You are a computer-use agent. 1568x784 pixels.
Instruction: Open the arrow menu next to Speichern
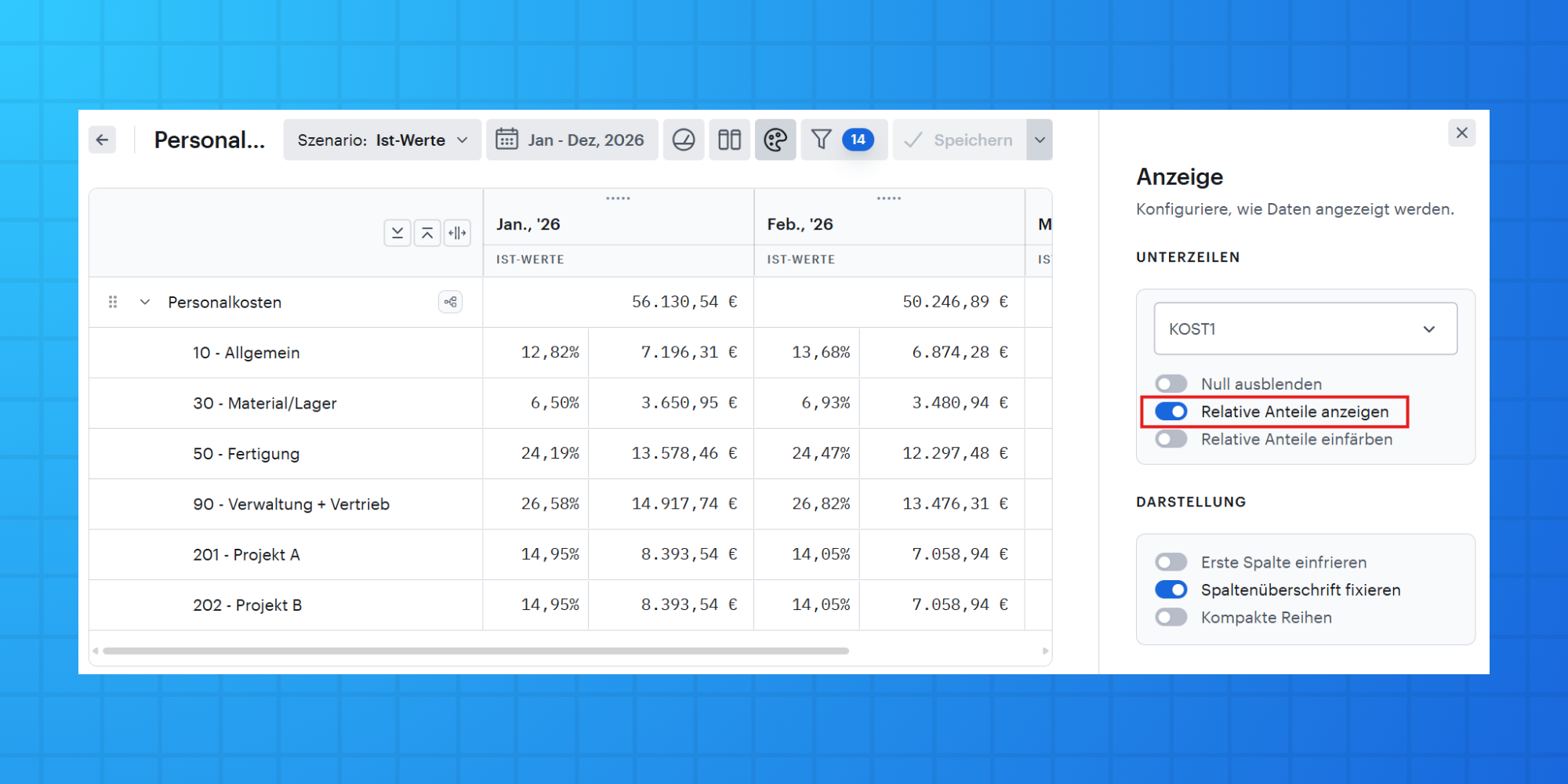(1040, 140)
